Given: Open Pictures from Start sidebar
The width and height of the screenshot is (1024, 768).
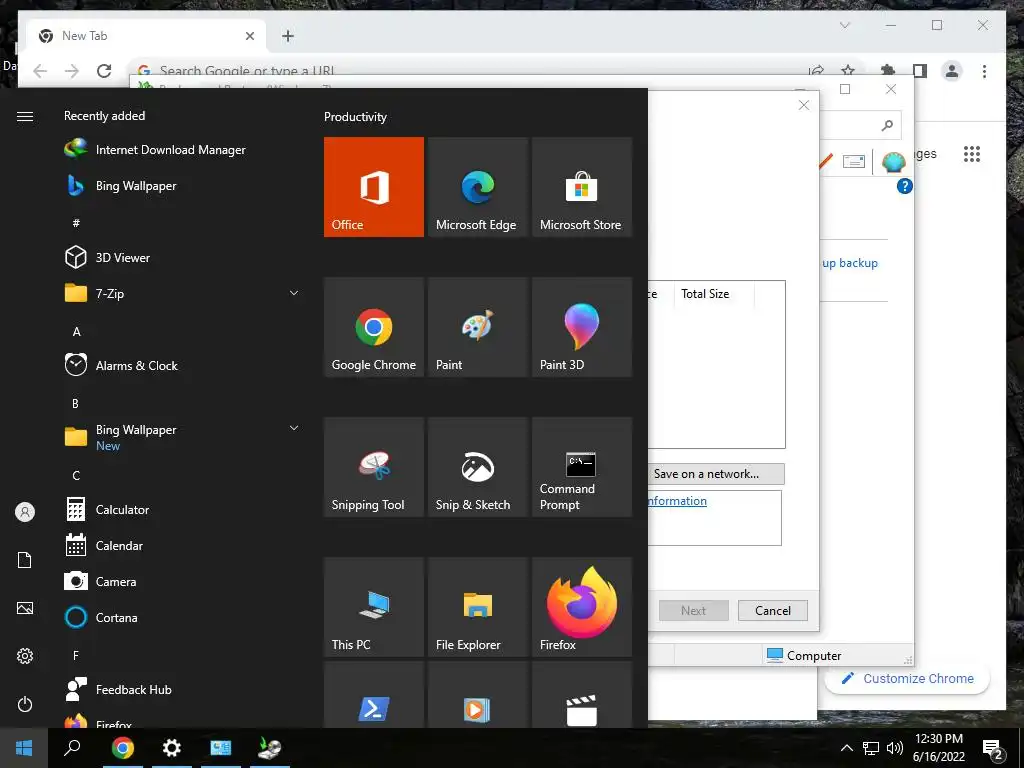Looking at the screenshot, I should point(25,608).
